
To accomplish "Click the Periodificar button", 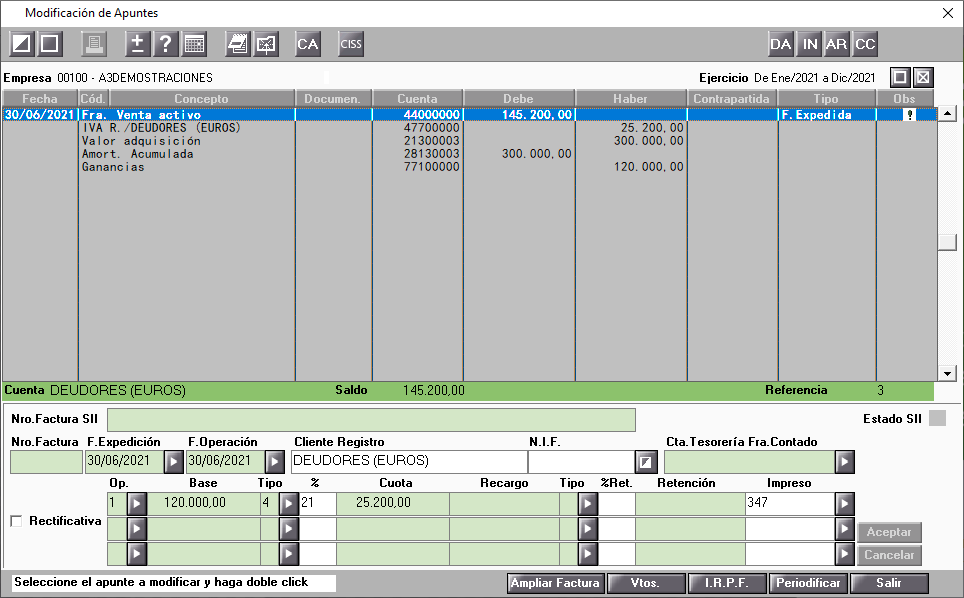I will (808, 583).
